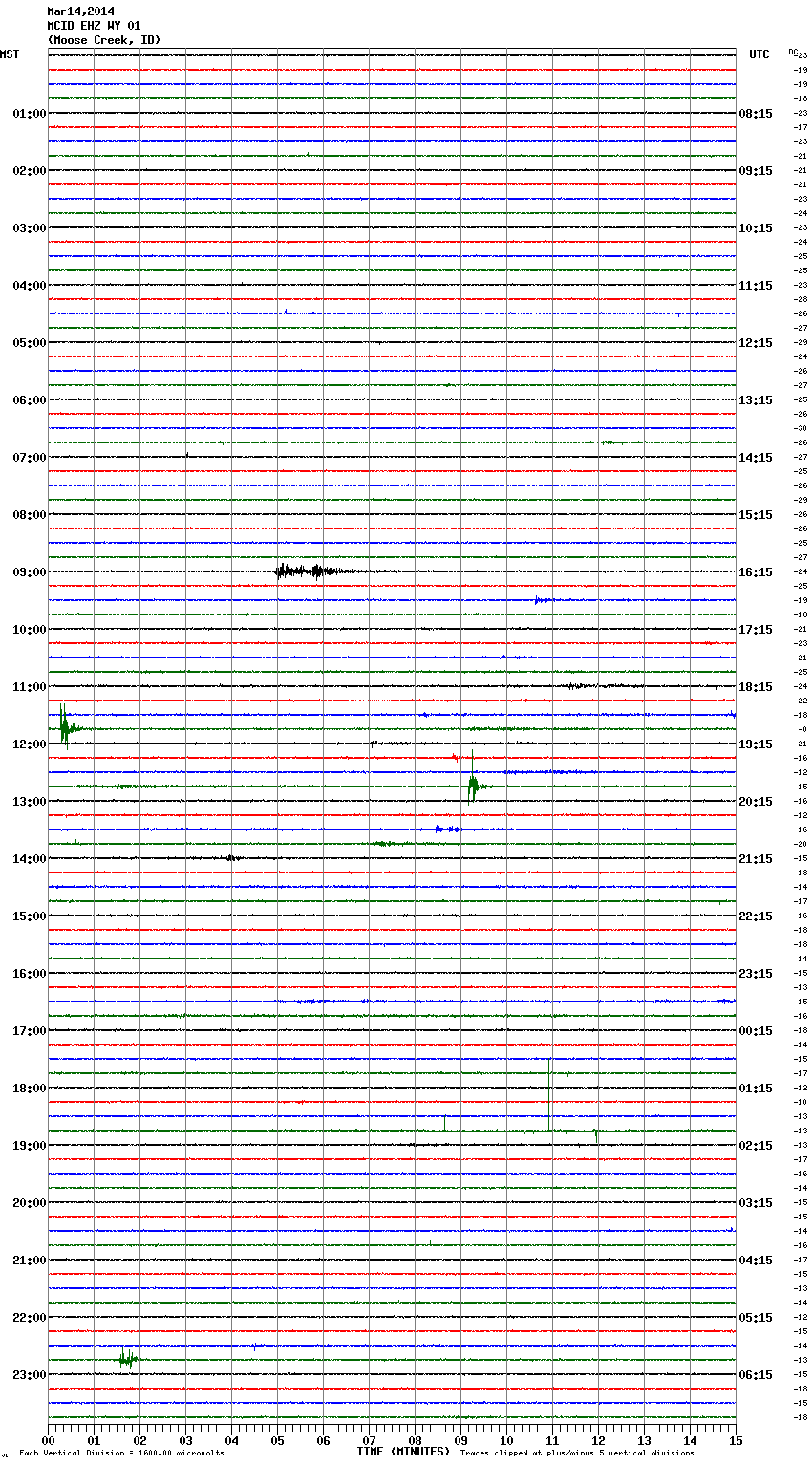Screen dimensions: 812x1466
Task: Select the 01:00 MST time label
Action: pyautogui.click(x=30, y=114)
